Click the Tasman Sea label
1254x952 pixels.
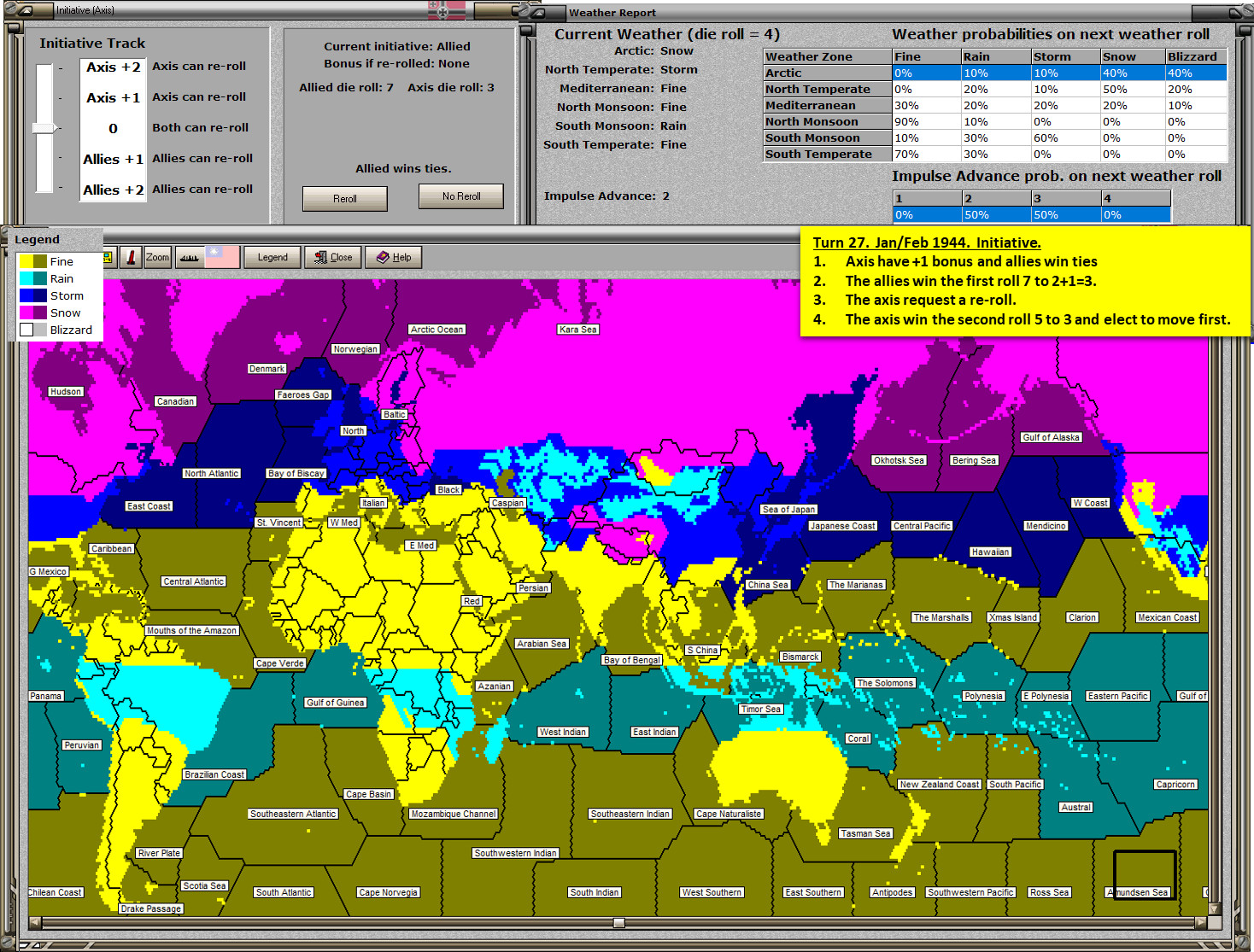(865, 833)
